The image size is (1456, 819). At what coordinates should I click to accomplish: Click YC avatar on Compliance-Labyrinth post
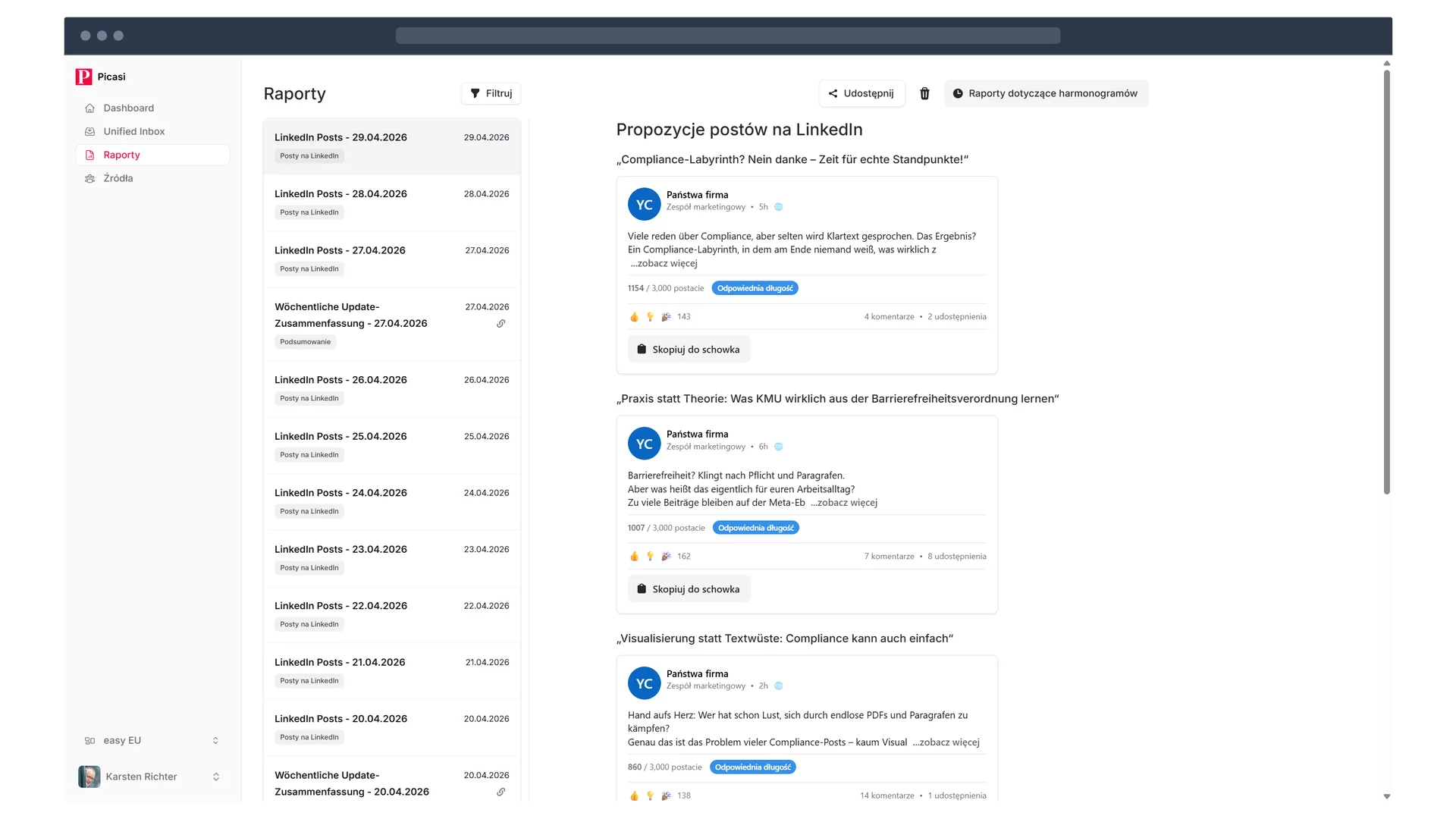[x=644, y=205]
